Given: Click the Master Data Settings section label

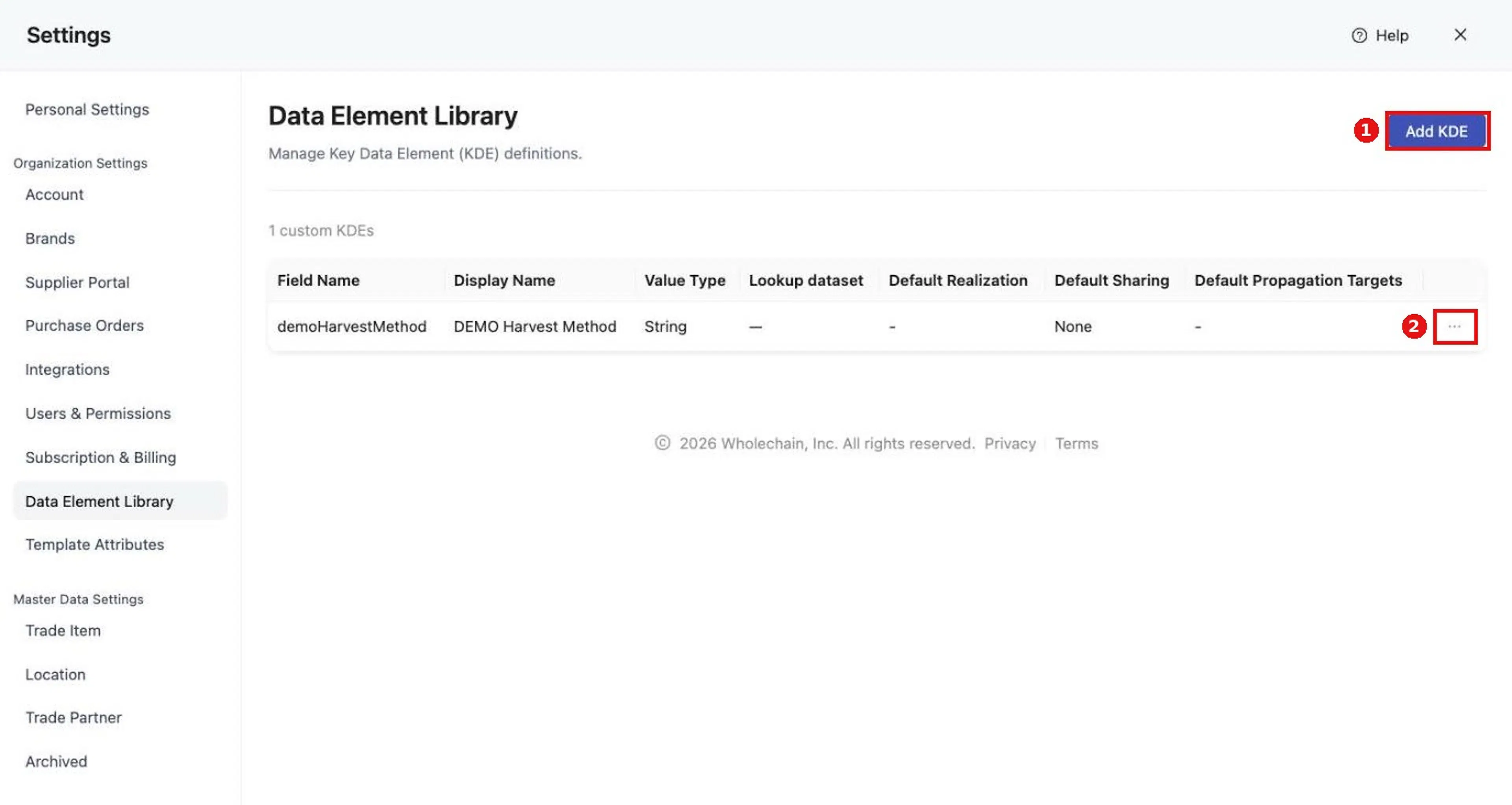Looking at the screenshot, I should pyautogui.click(x=78, y=599).
